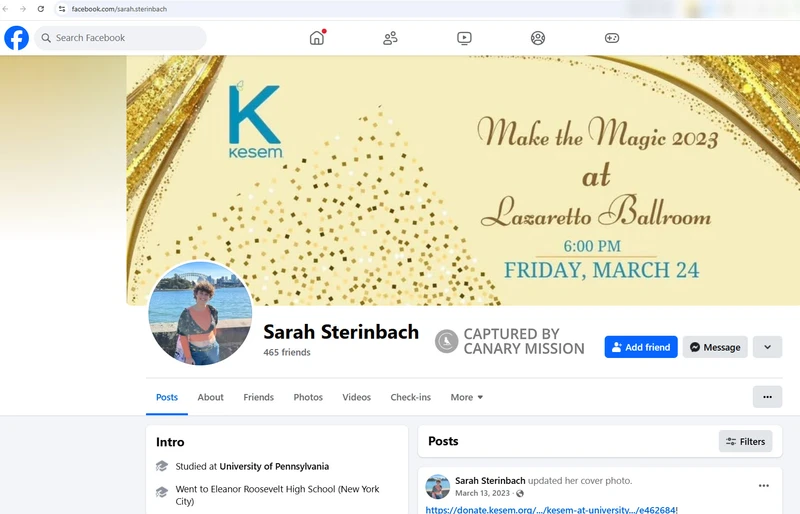The height and width of the screenshot is (514, 800).
Task: Click the Add friend button
Action: click(641, 347)
